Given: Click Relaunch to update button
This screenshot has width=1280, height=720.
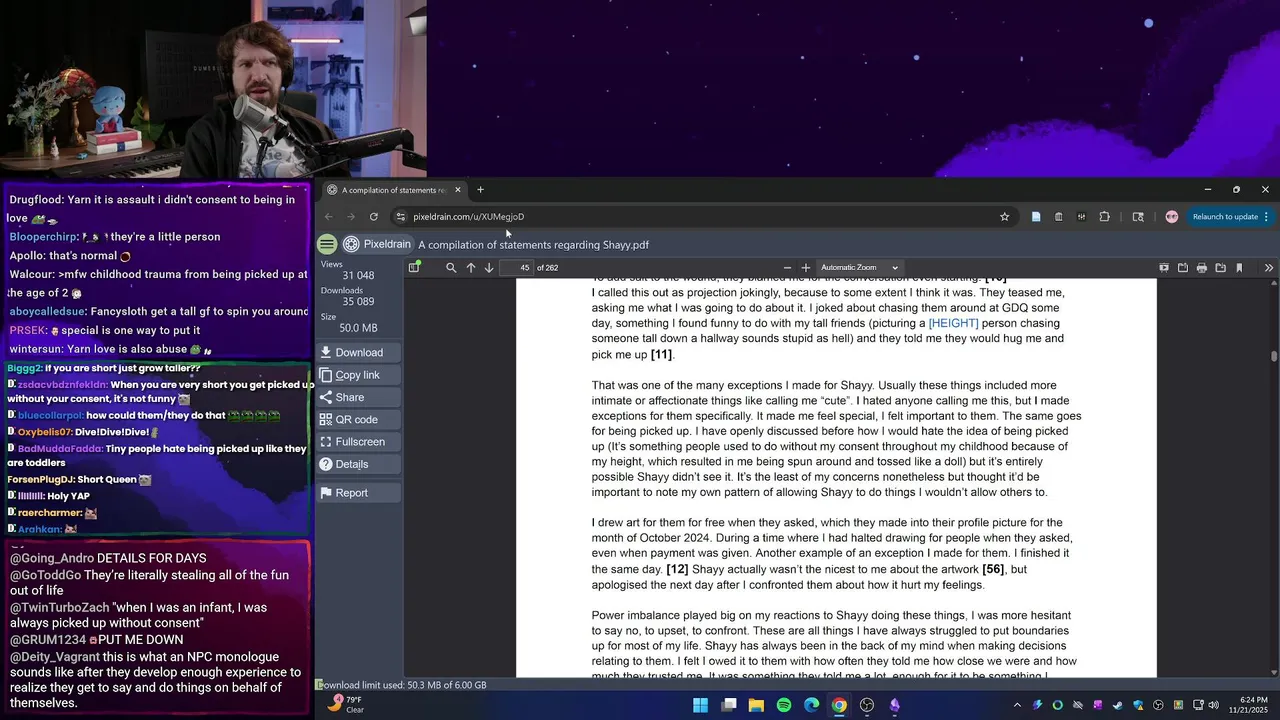Looking at the screenshot, I should click(x=1225, y=216).
